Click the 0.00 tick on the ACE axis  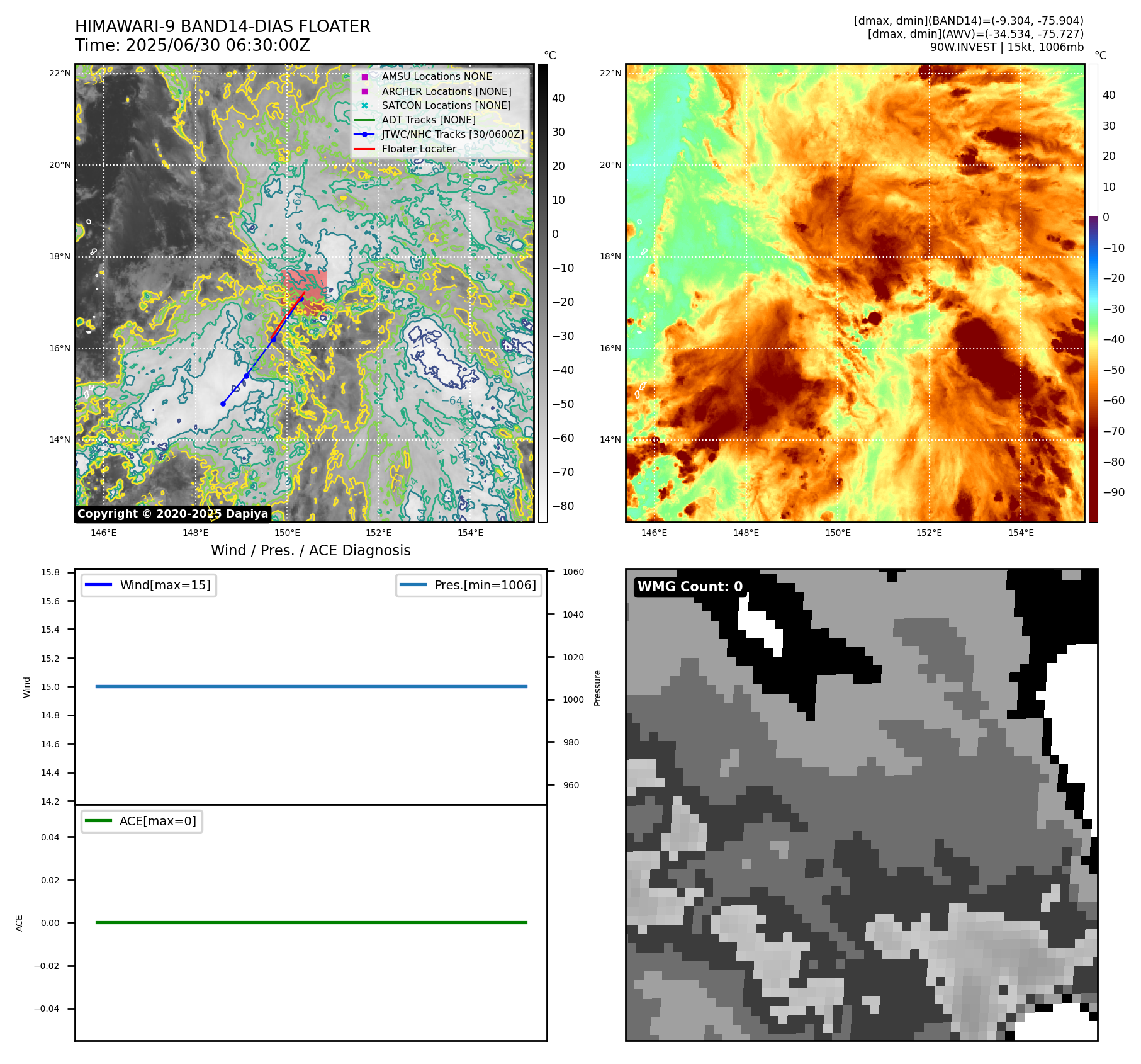50,923
